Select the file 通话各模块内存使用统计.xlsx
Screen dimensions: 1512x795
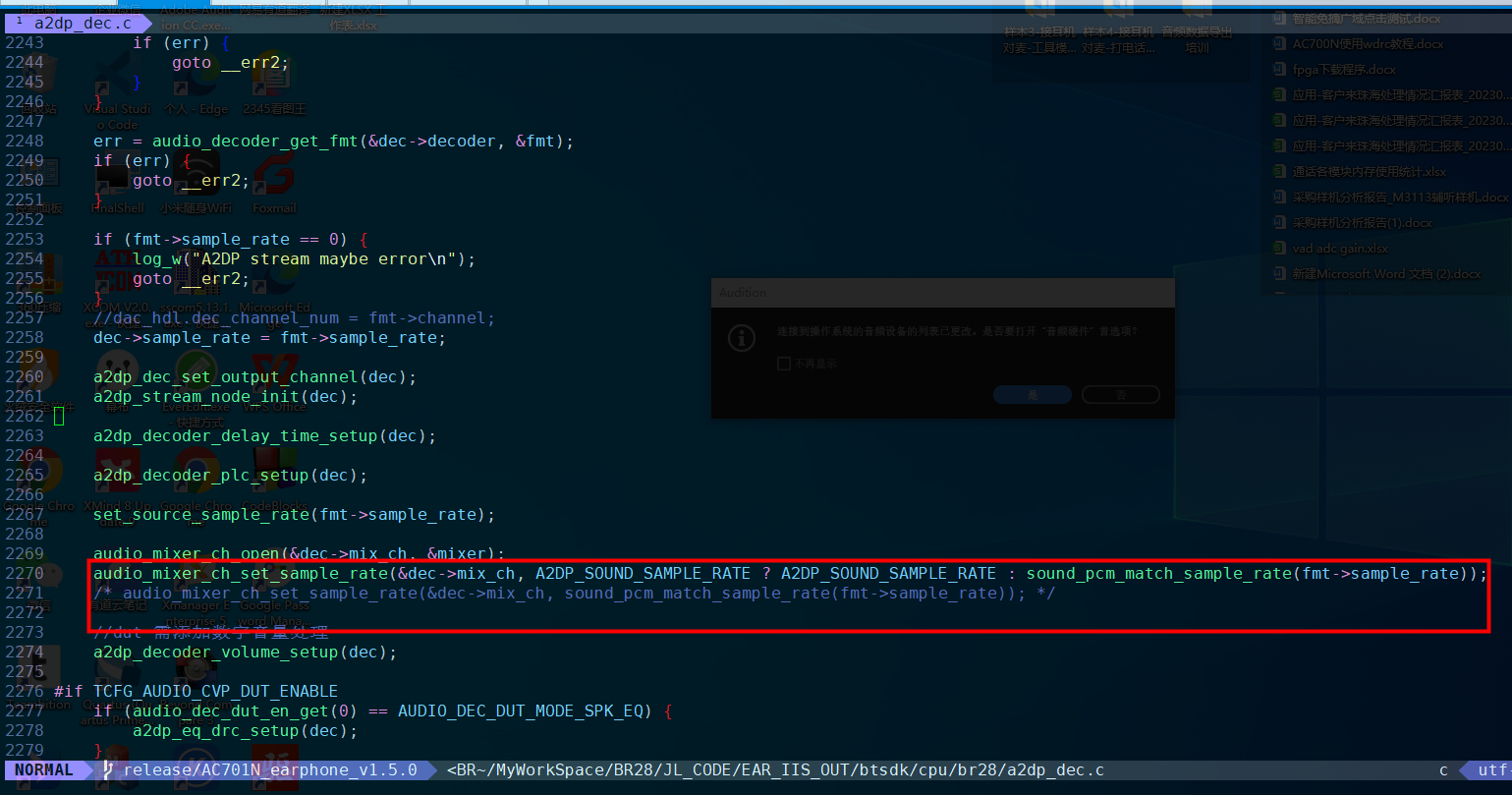[x=1360, y=172]
